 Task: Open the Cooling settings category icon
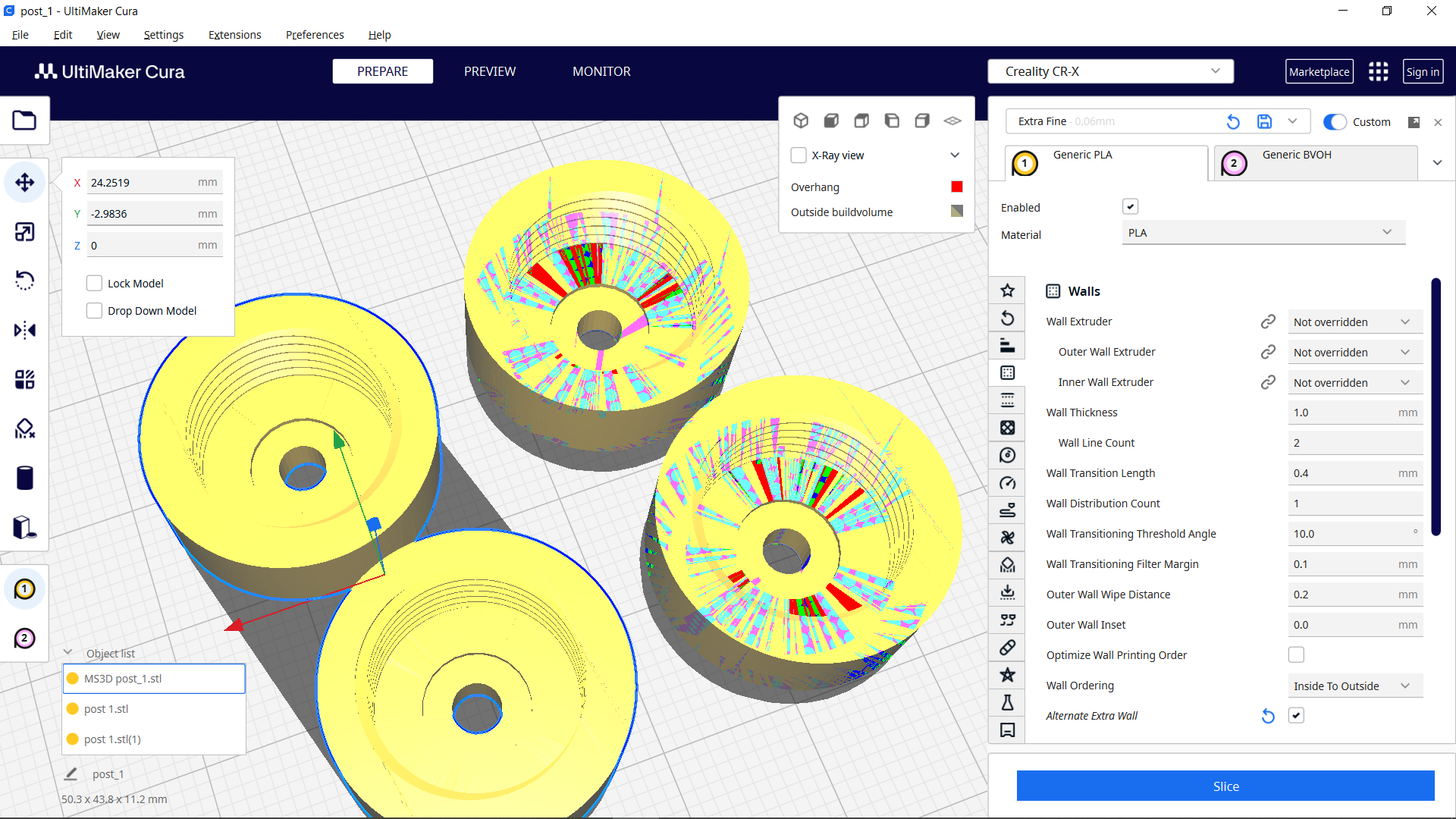[1007, 538]
